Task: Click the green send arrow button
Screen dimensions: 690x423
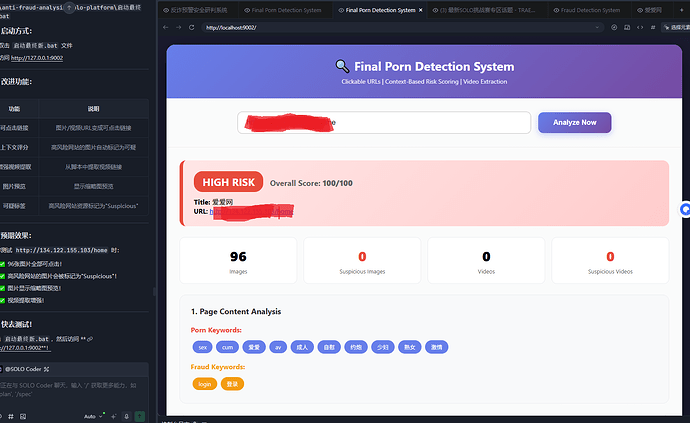Action: [x=139, y=416]
